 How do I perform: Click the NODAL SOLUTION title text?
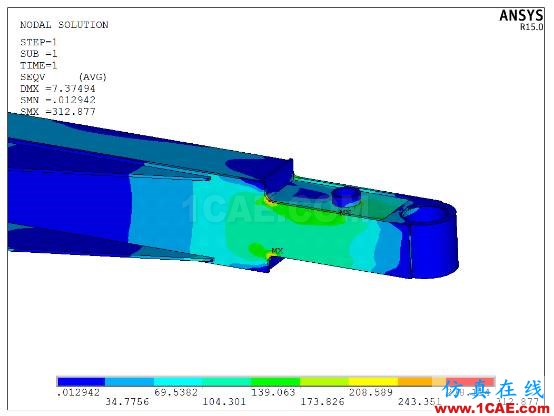pyautogui.click(x=64, y=25)
